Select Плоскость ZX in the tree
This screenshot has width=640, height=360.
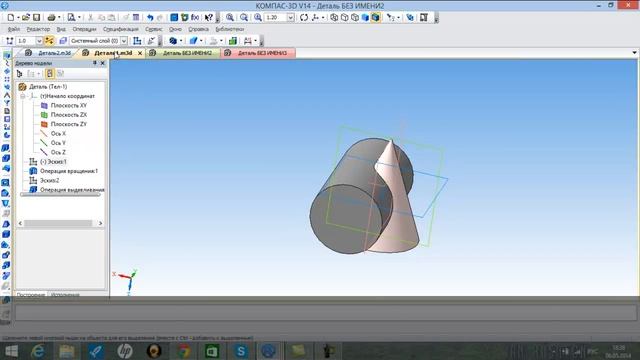click(69, 115)
